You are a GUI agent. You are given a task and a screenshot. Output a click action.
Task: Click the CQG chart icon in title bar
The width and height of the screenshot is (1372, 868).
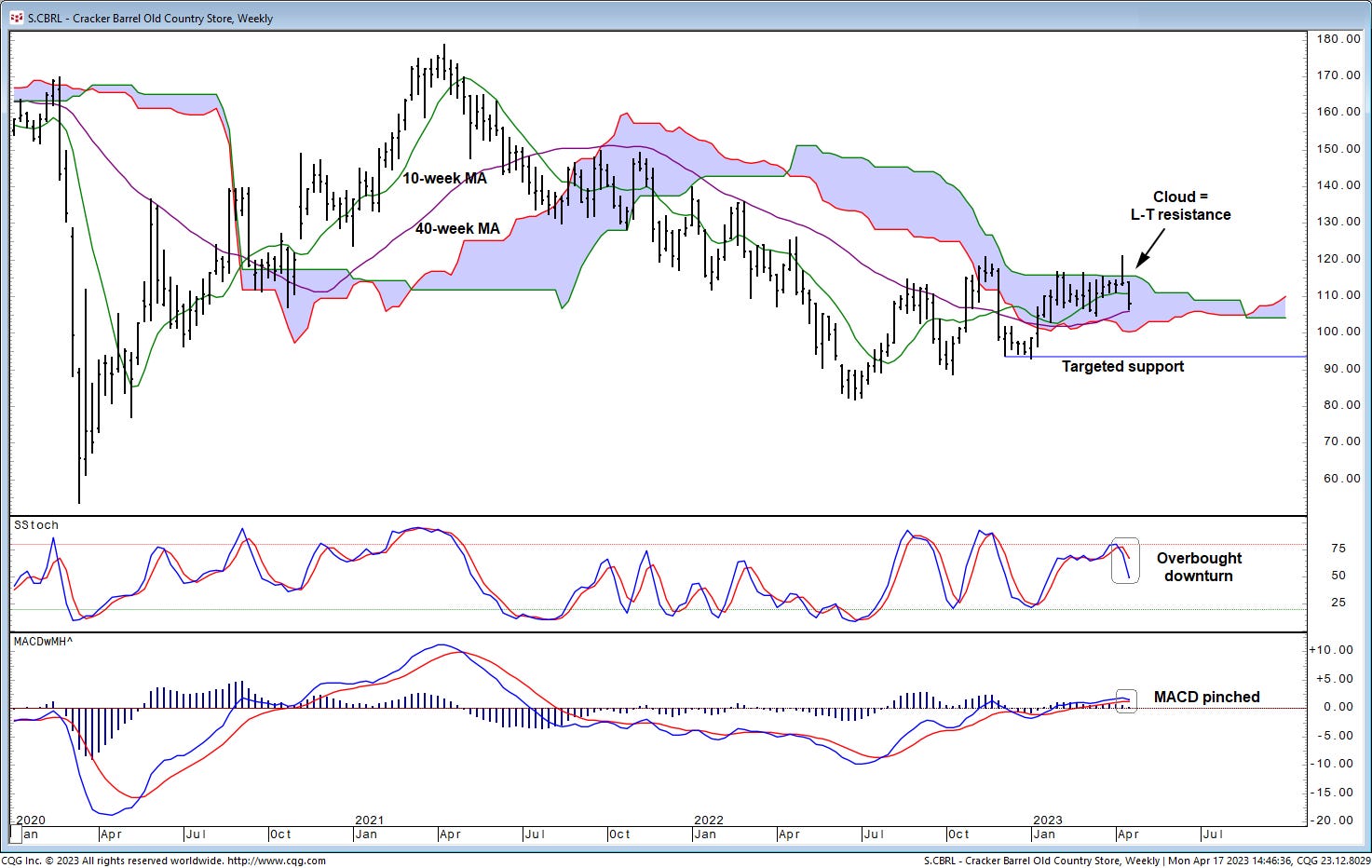(x=16, y=17)
